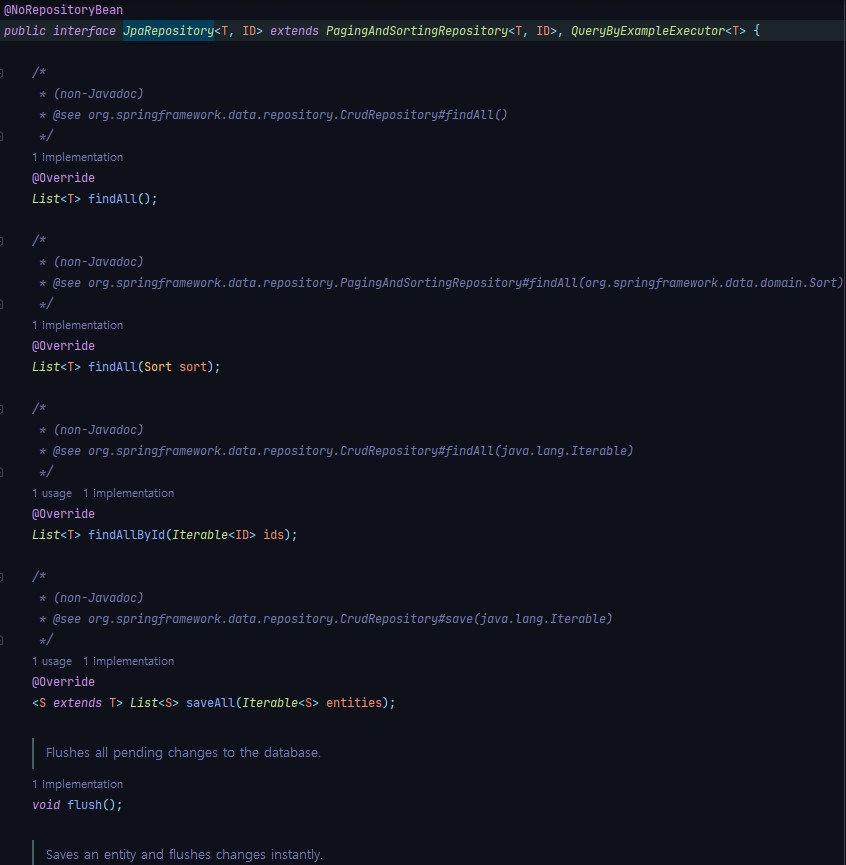
Task: Click PagingAndSortingRepository in the extends clause
Action: click(416, 31)
